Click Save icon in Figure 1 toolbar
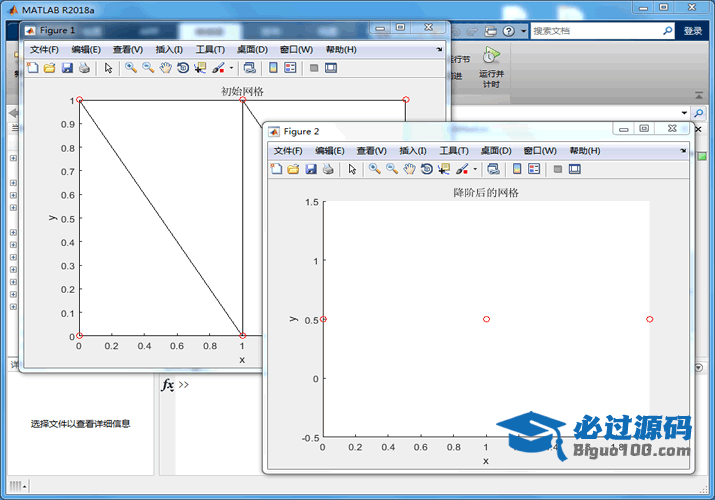 67,68
